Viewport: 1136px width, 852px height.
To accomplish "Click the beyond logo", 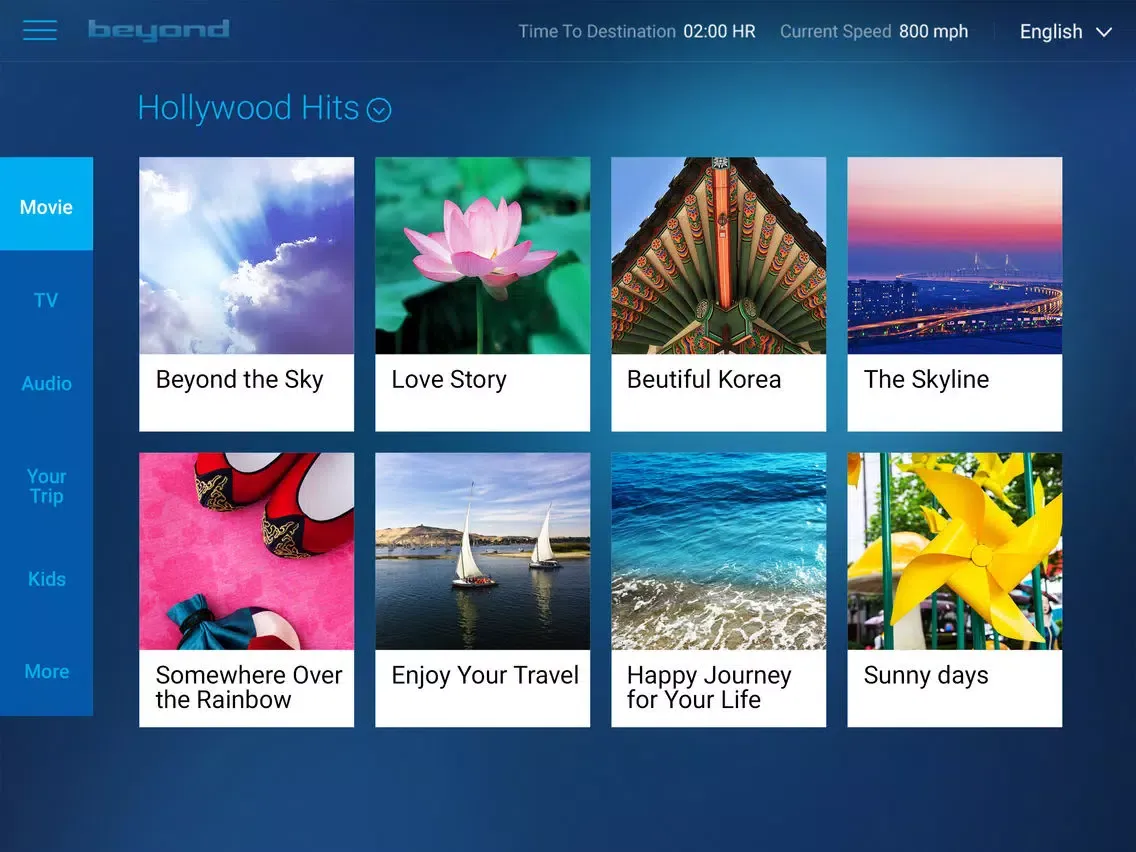I will click(159, 30).
